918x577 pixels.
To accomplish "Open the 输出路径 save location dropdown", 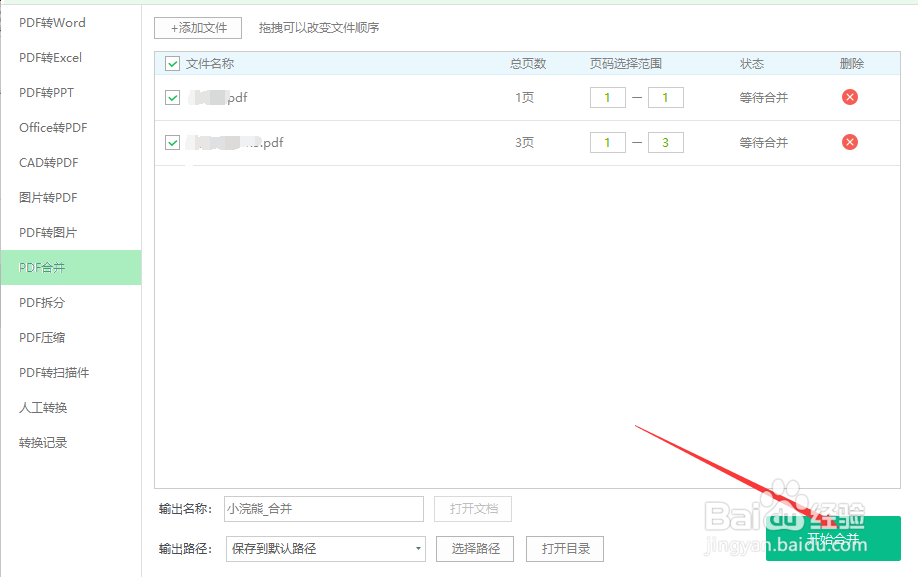I will [x=420, y=548].
